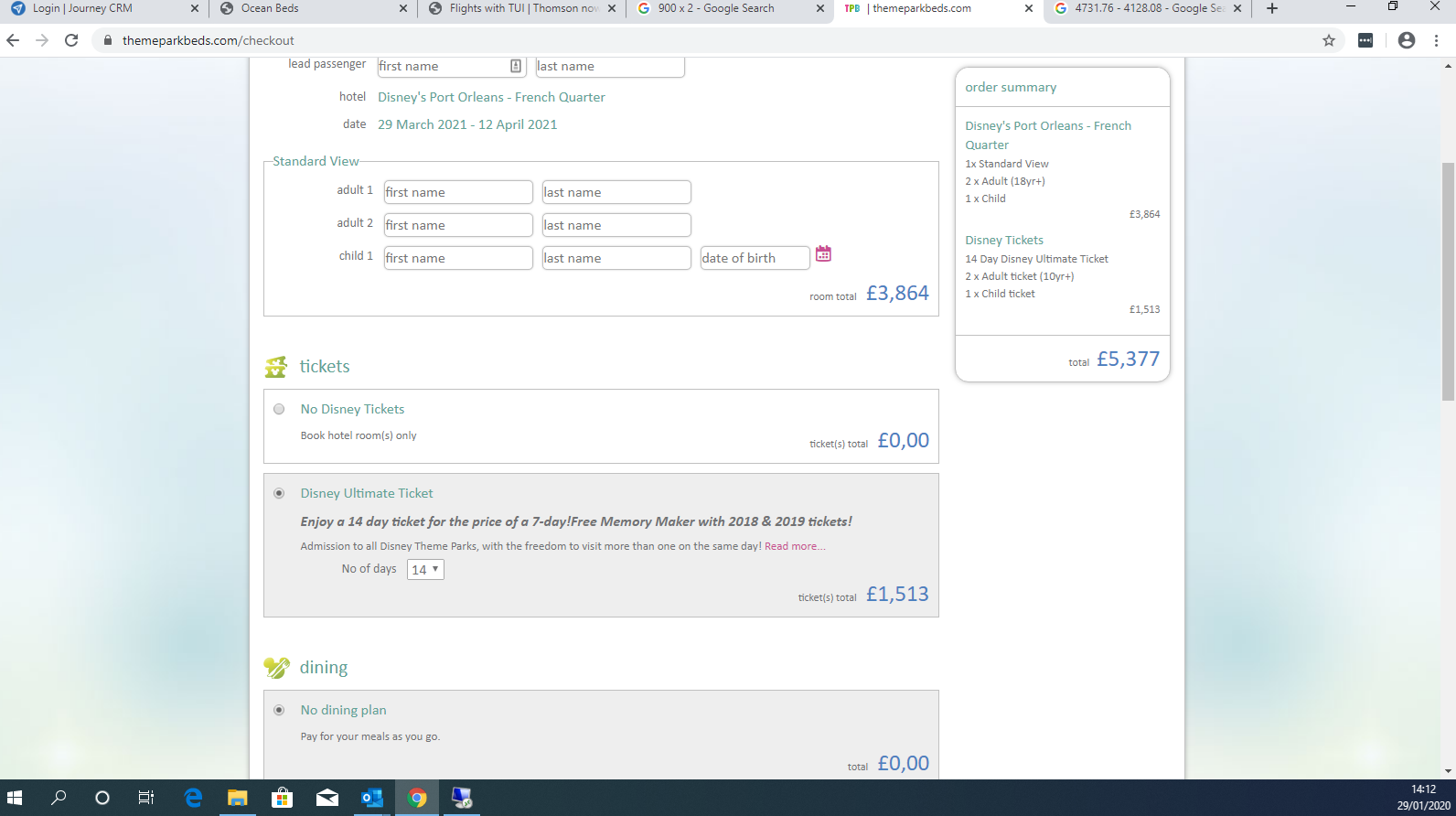The height and width of the screenshot is (816, 1456).
Task: Click the 1x Standard View summary line
Action: [1007, 164]
